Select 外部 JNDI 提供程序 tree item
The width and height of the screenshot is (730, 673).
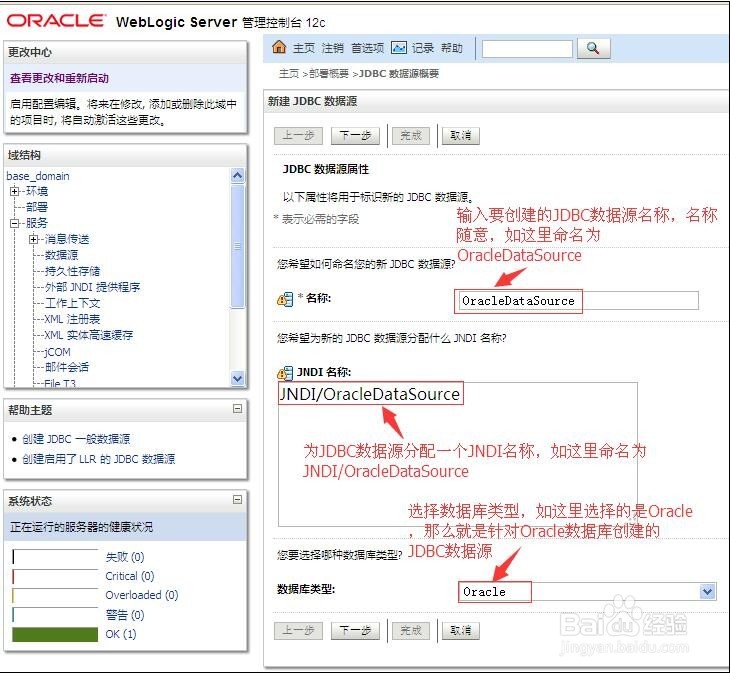[92, 287]
